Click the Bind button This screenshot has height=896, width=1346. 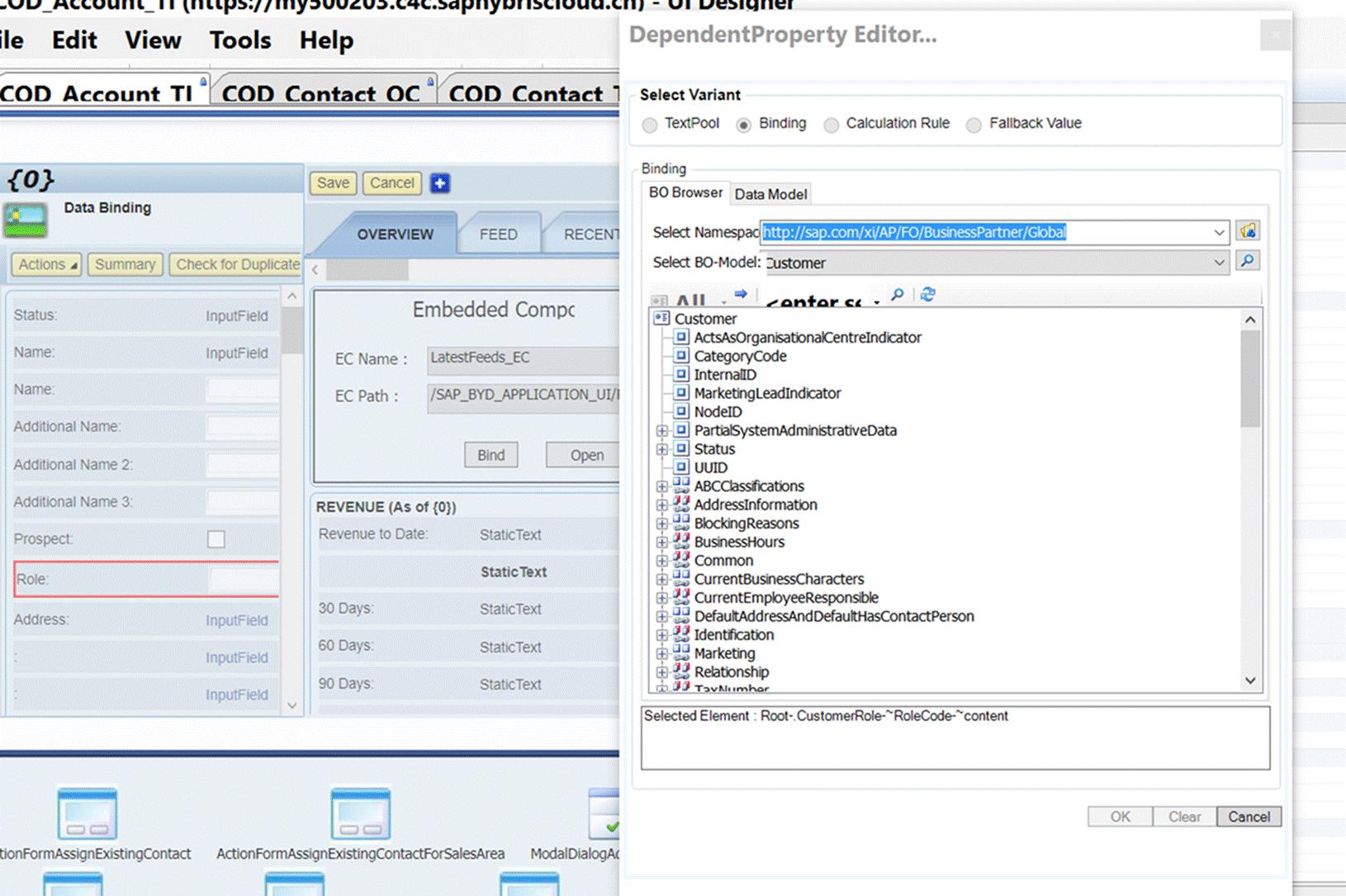click(491, 455)
